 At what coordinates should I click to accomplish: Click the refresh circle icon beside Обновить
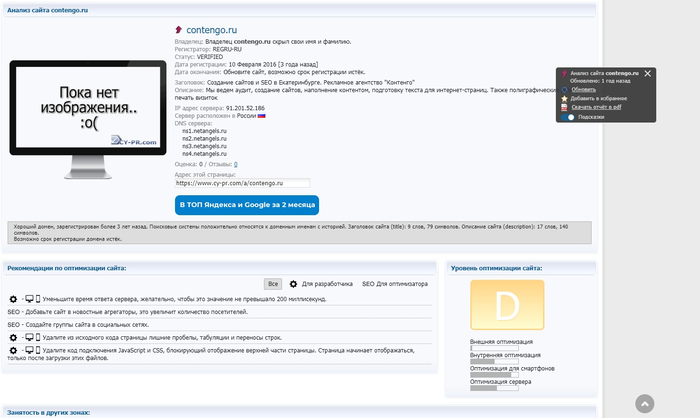pos(565,90)
